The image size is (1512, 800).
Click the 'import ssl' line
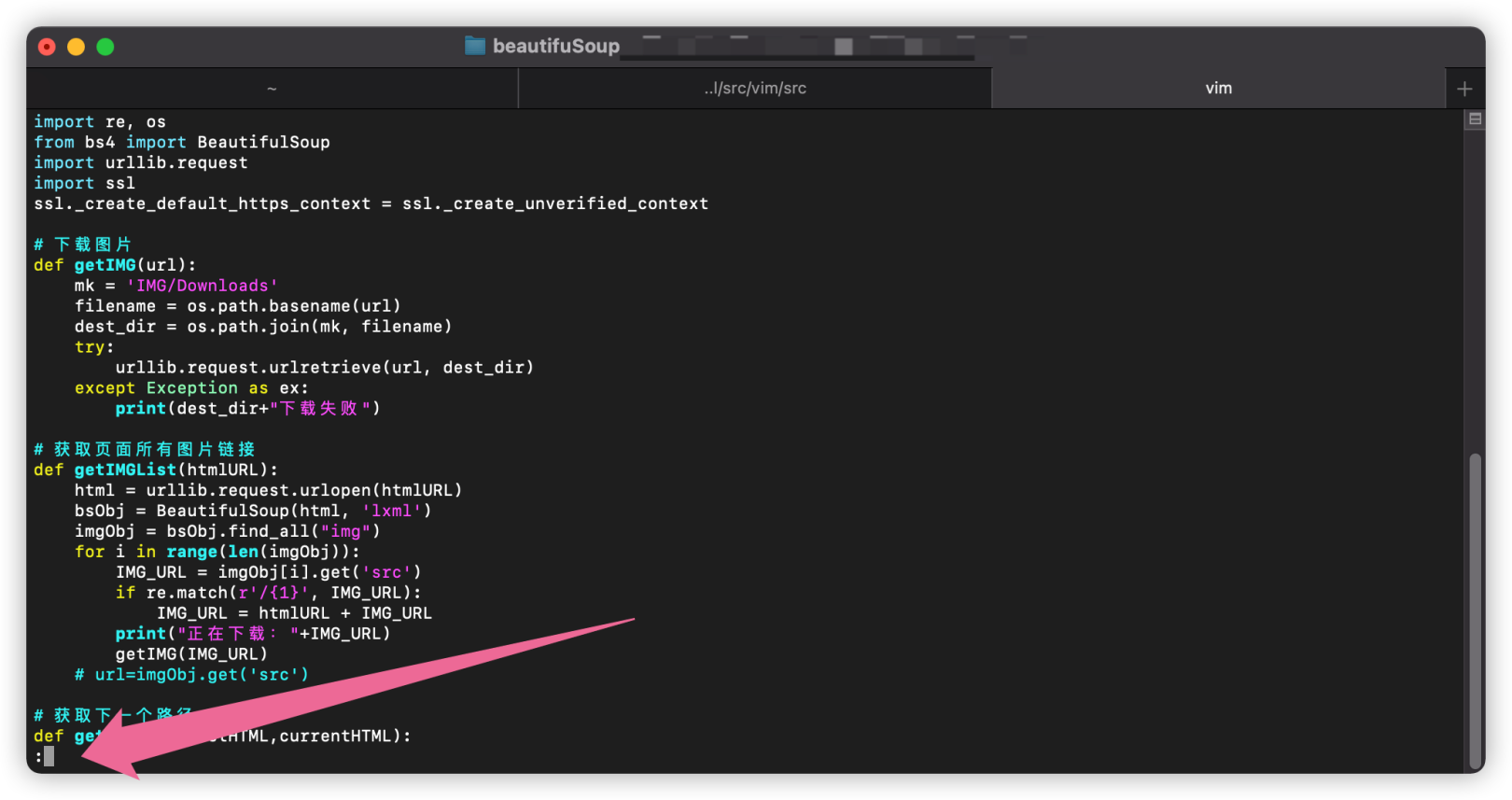(84, 183)
